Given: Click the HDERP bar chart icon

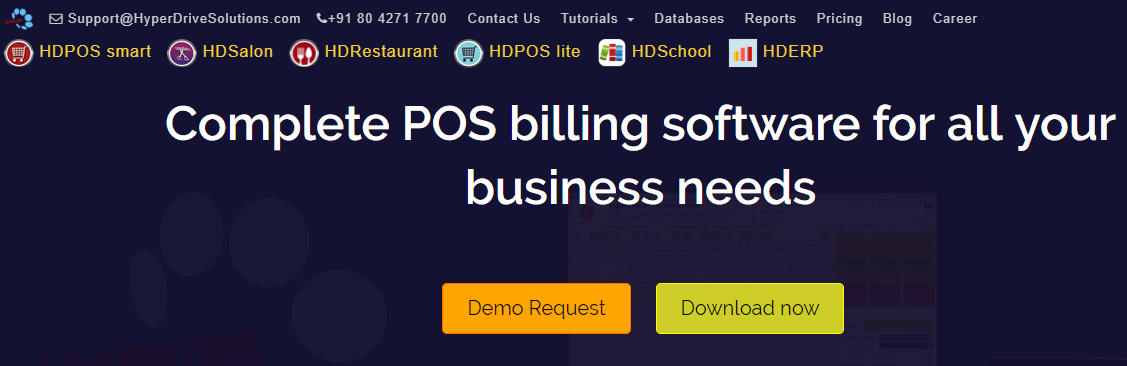Looking at the screenshot, I should click(742, 52).
